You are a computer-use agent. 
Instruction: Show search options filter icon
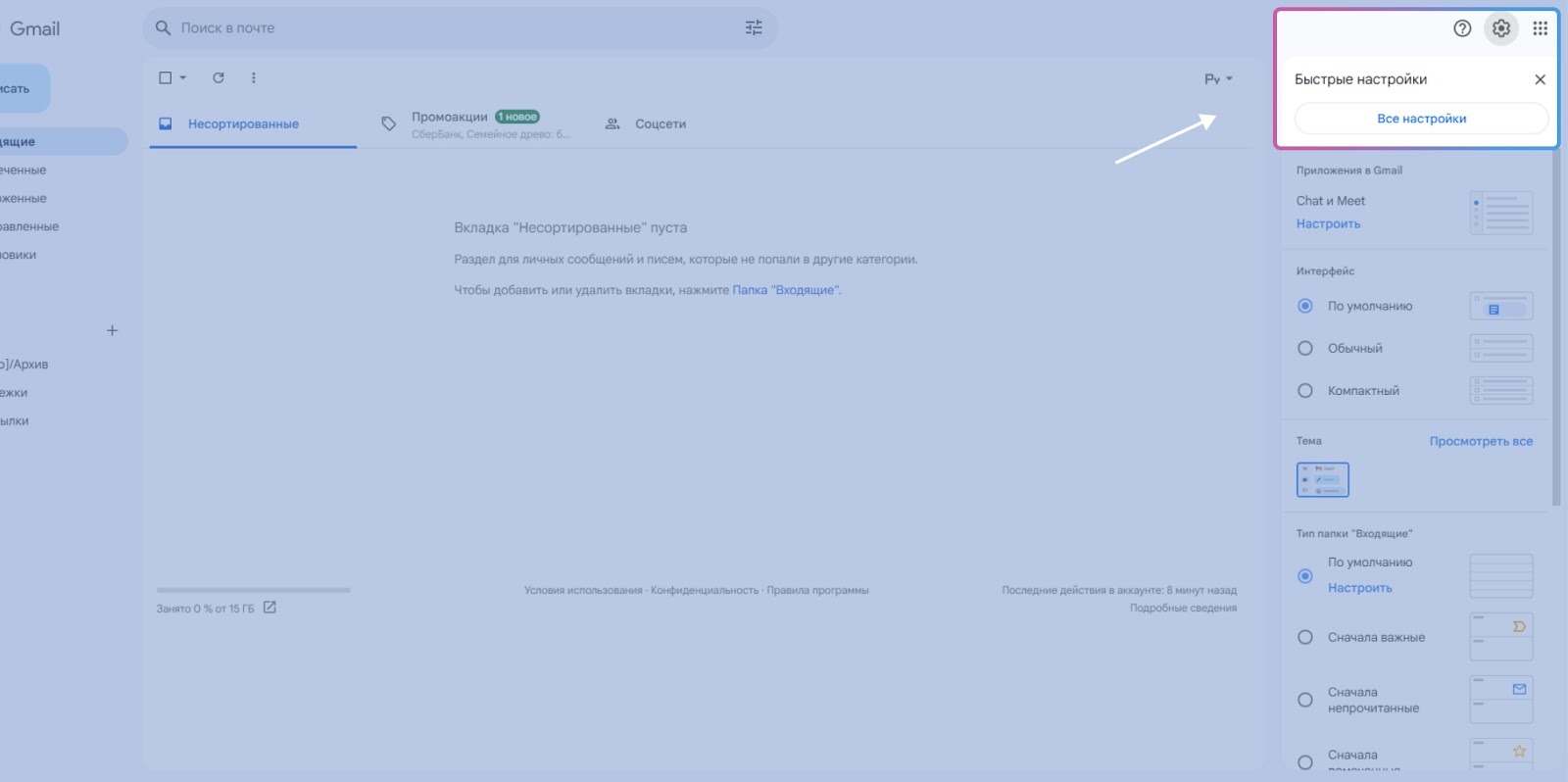[x=753, y=28]
